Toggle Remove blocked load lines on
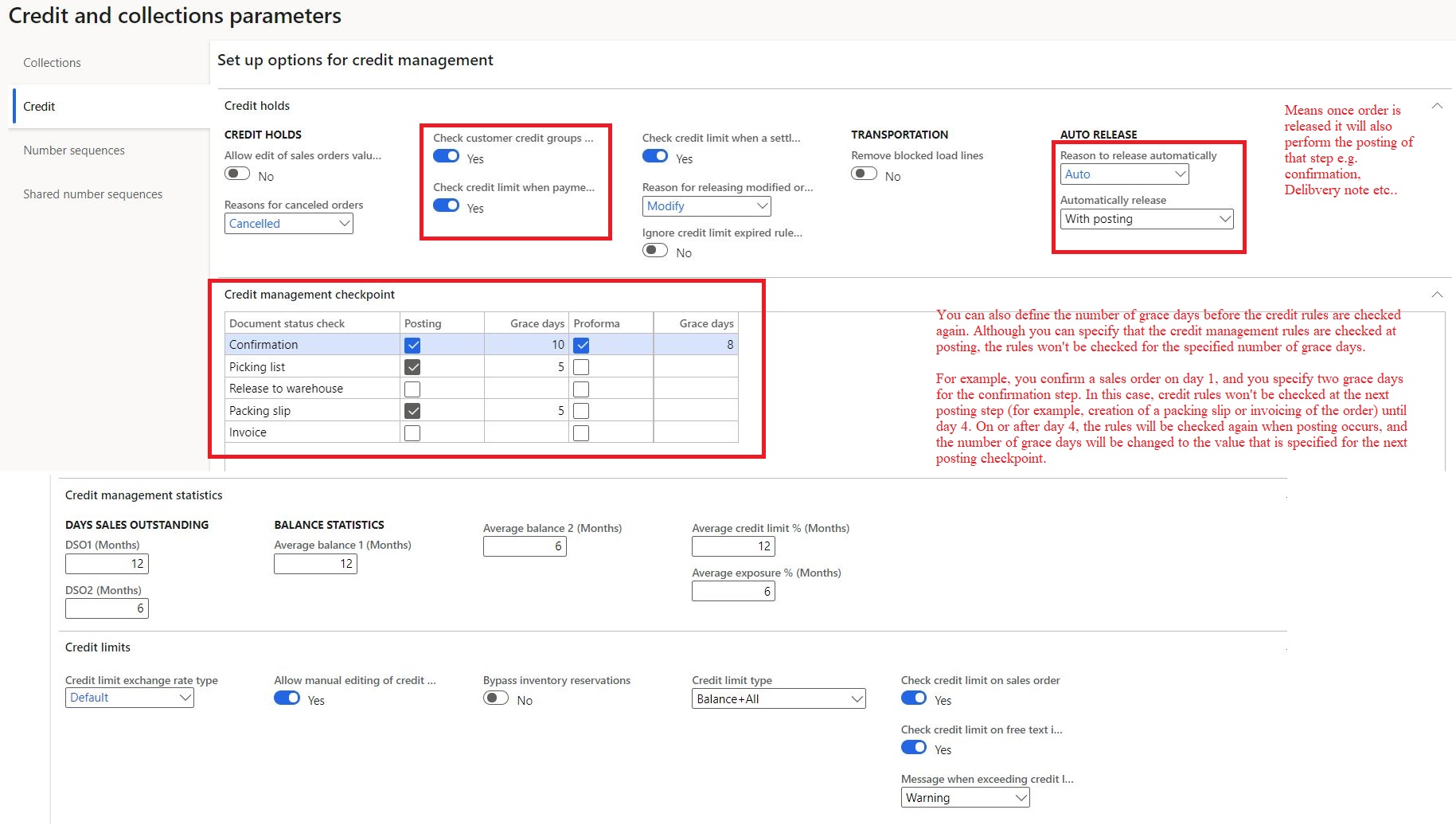Screen dimensions: 1456x837 [x=863, y=173]
